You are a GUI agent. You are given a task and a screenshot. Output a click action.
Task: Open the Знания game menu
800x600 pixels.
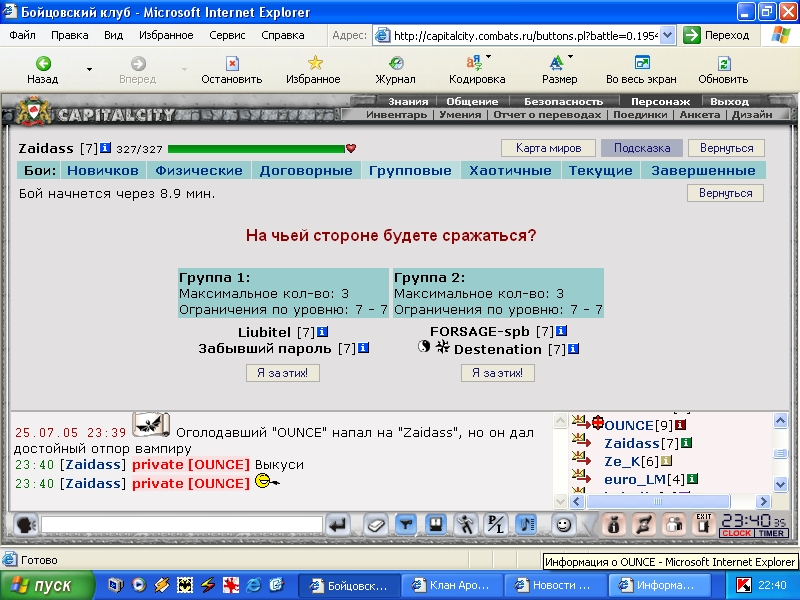[408, 102]
